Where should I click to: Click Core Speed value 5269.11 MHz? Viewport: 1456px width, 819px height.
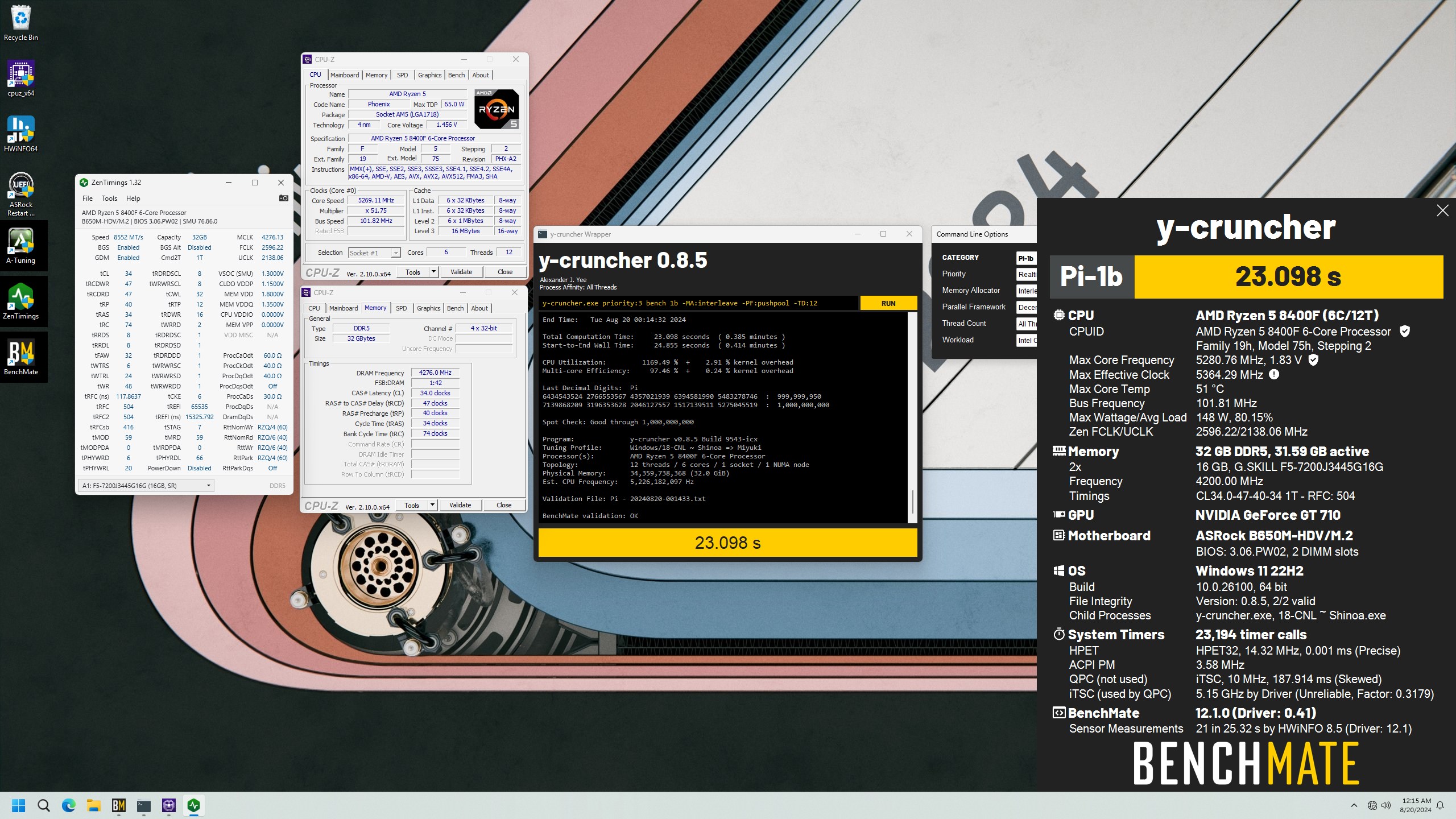click(x=376, y=200)
